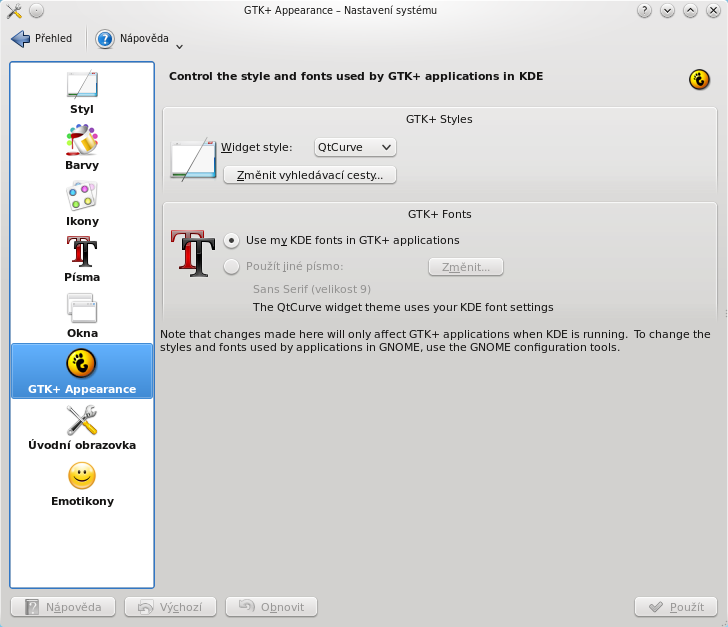Click the GNOME foot icon in header
Image resolution: width=728 pixels, height=627 pixels.
pyautogui.click(x=699, y=79)
